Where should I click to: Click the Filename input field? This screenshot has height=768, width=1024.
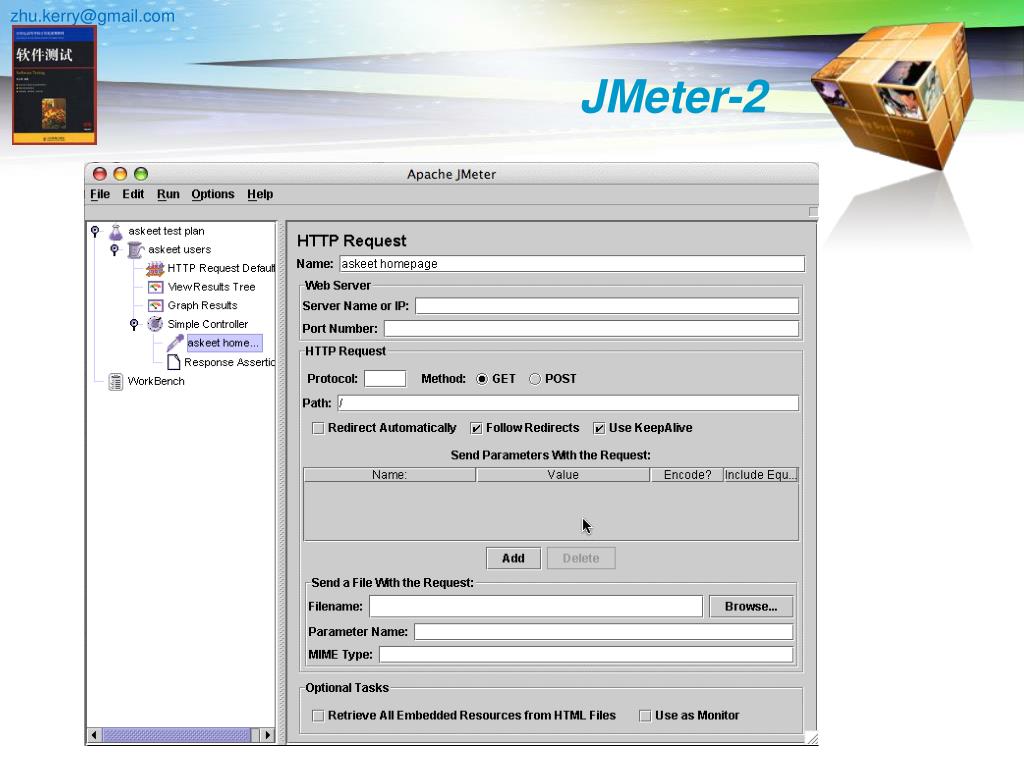click(536, 607)
